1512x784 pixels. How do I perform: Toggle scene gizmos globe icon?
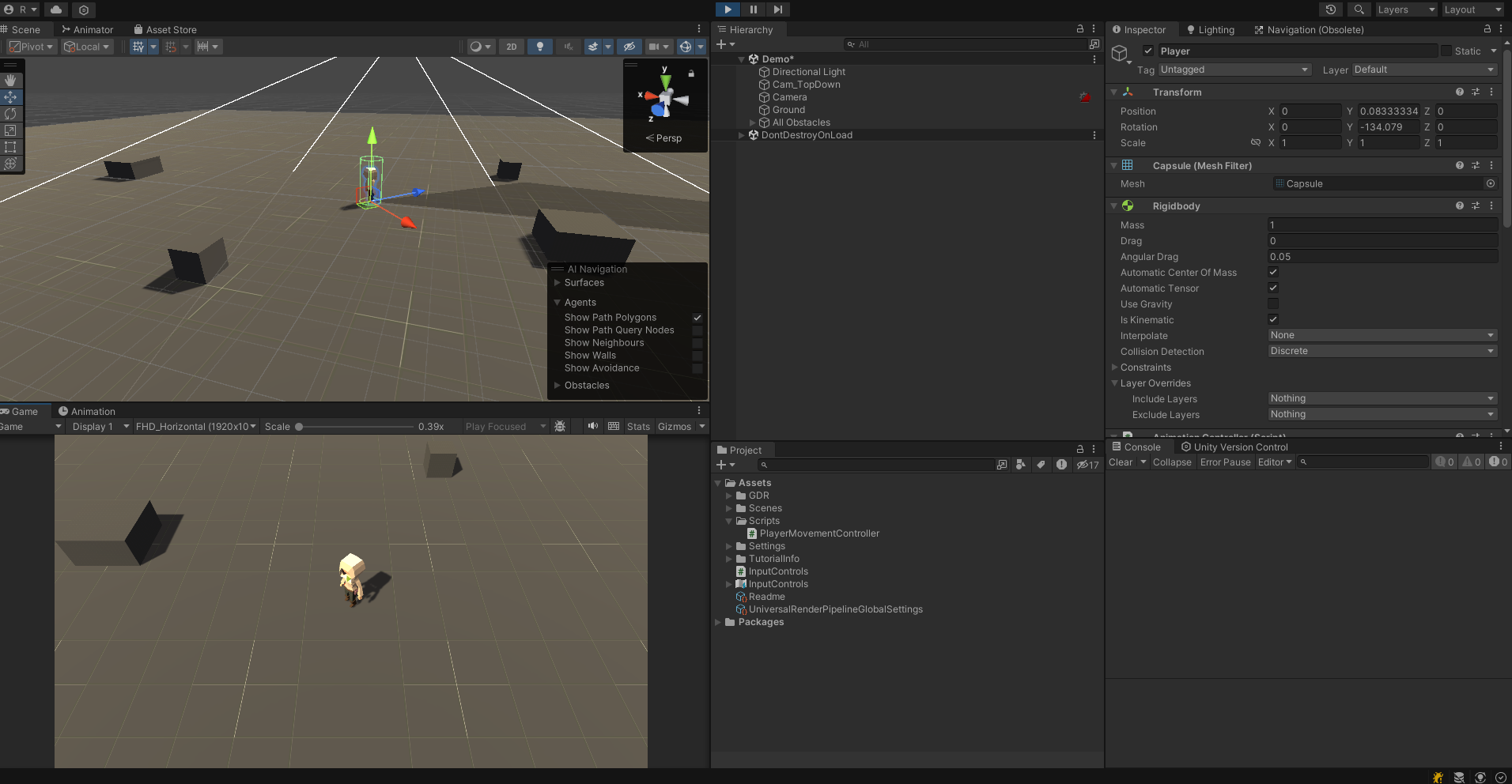point(686,47)
